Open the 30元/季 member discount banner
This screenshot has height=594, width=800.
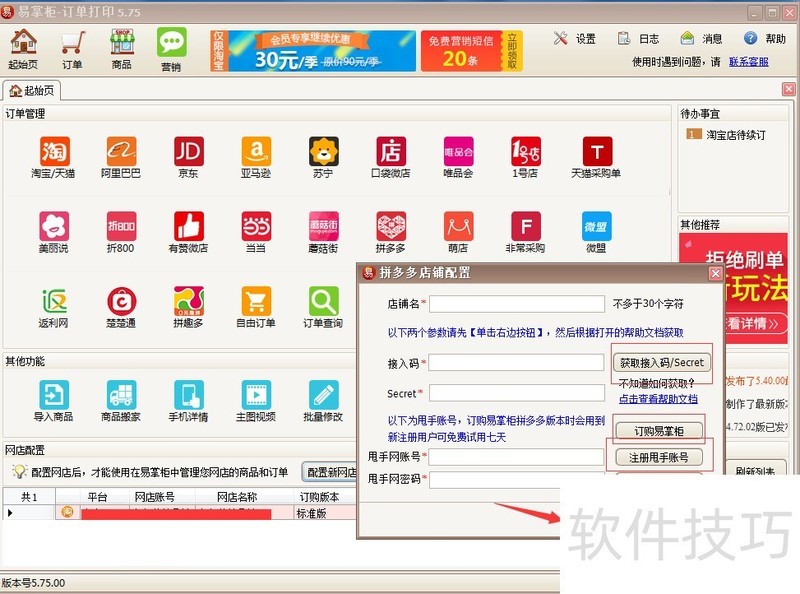[313, 51]
